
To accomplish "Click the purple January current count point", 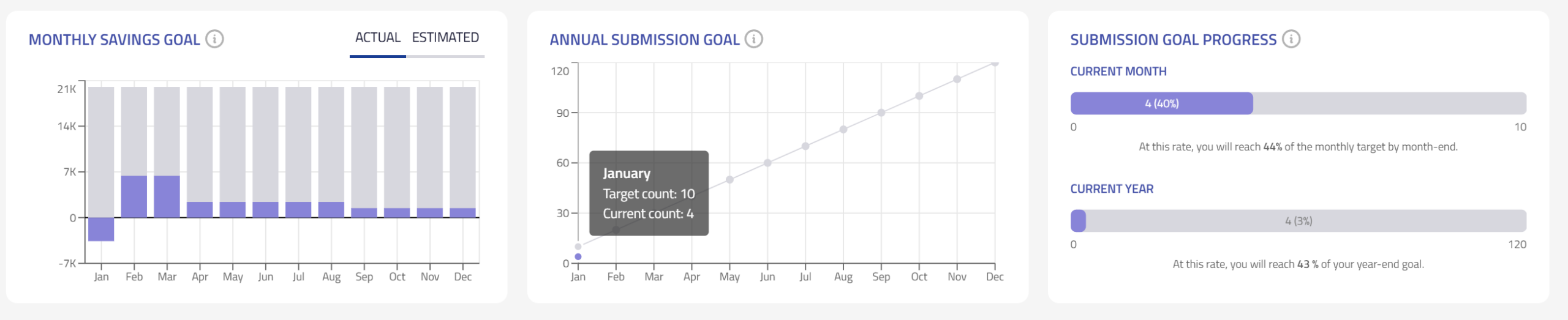I will (x=578, y=257).
